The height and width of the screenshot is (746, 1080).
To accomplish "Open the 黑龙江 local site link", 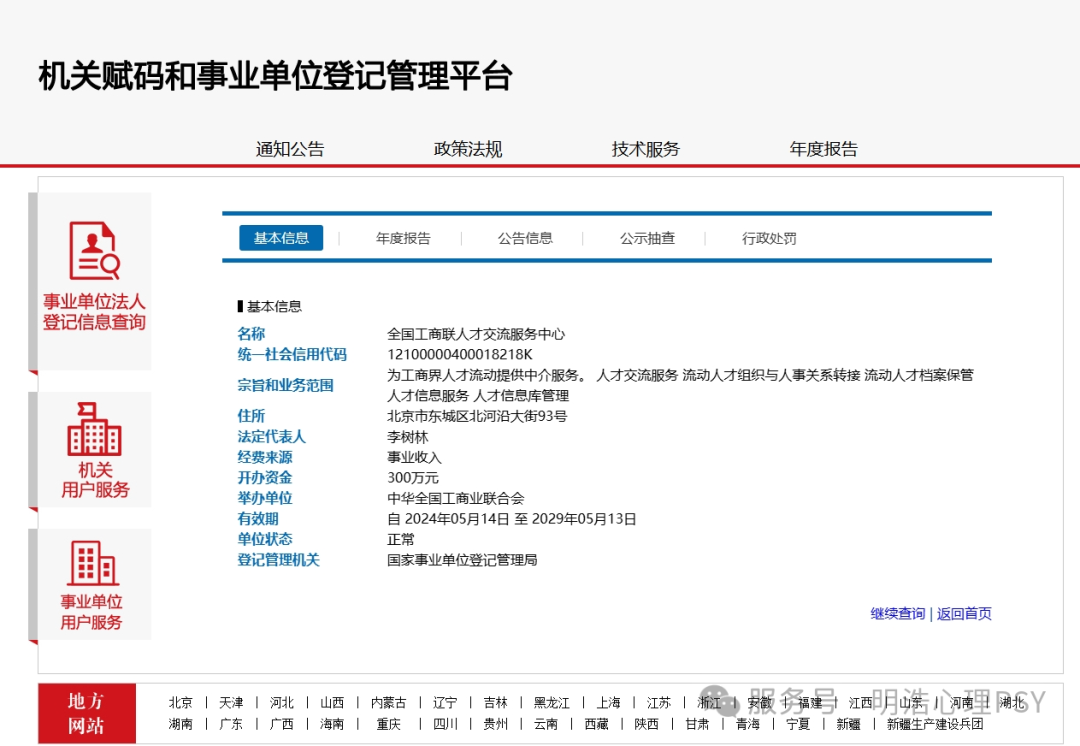I will coord(552,703).
